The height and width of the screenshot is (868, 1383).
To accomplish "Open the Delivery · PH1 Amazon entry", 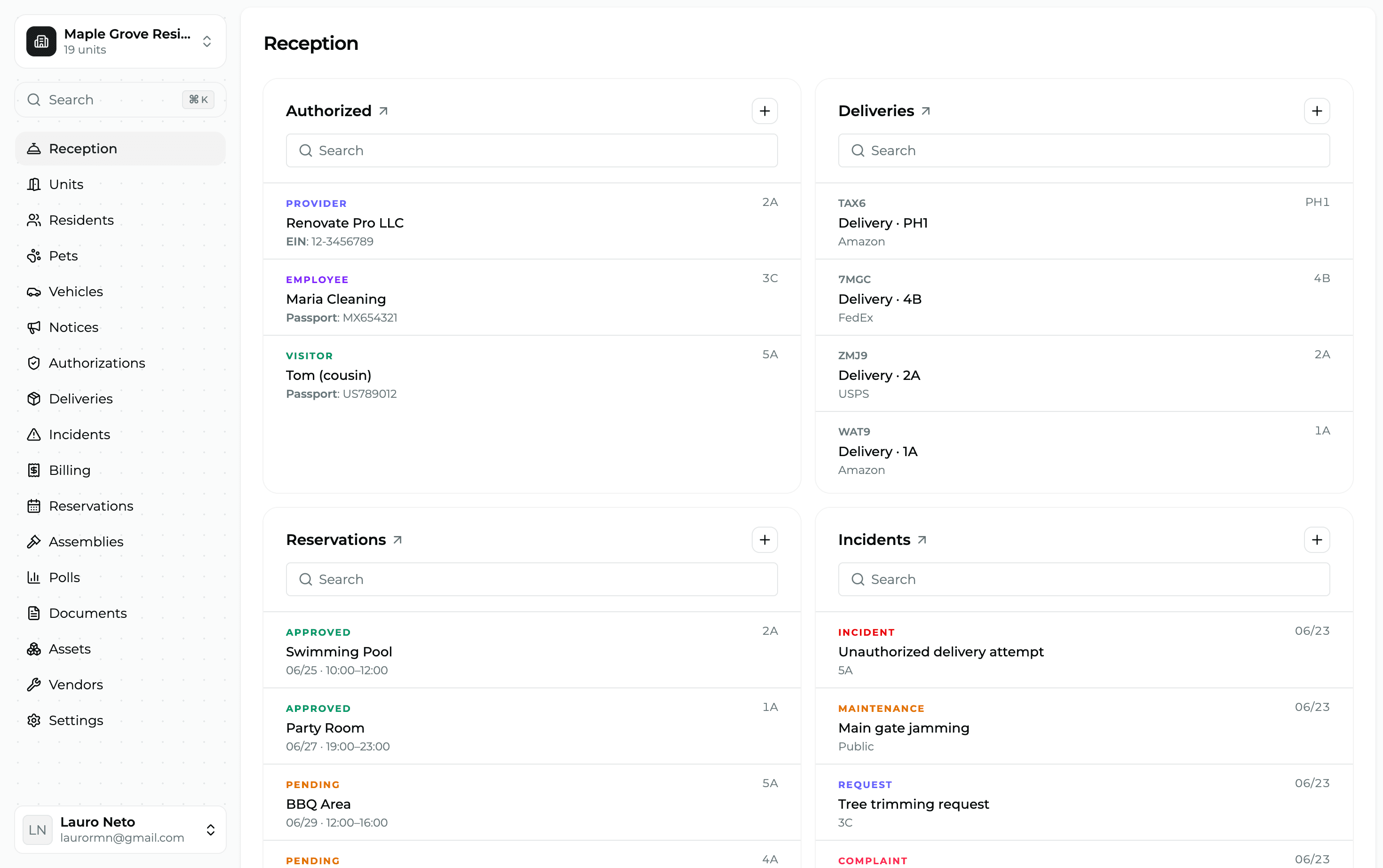I will coord(1084,221).
